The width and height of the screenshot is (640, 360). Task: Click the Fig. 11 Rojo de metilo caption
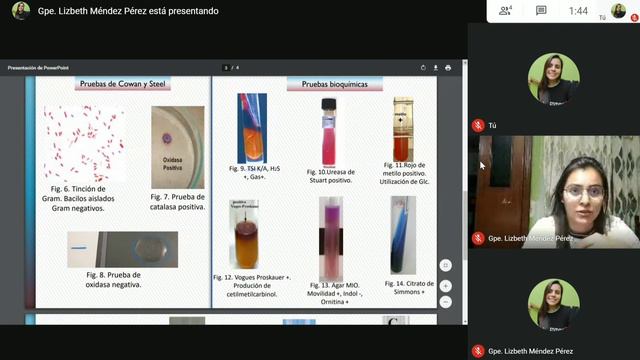point(404,173)
